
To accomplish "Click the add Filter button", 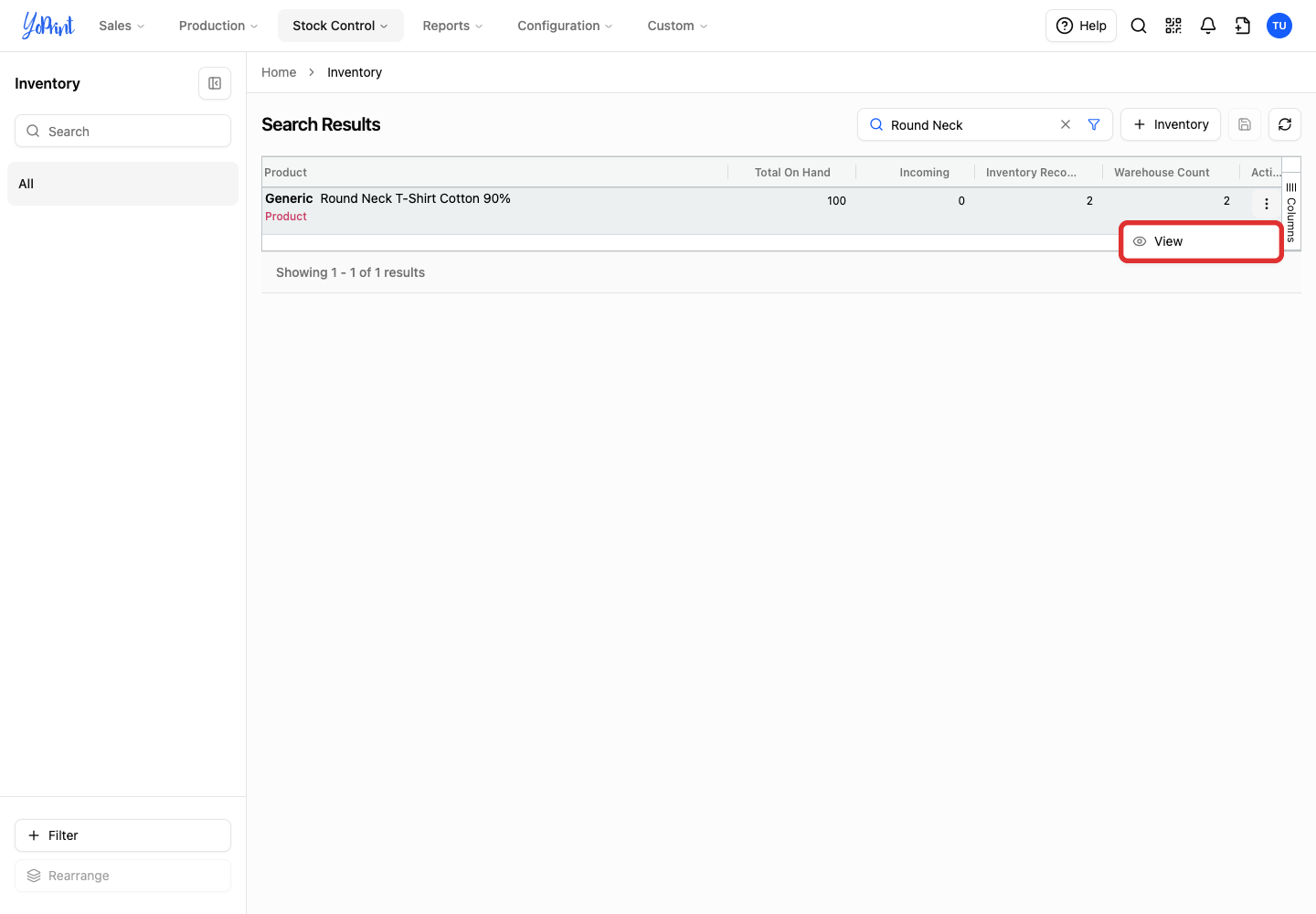I will tap(122, 835).
